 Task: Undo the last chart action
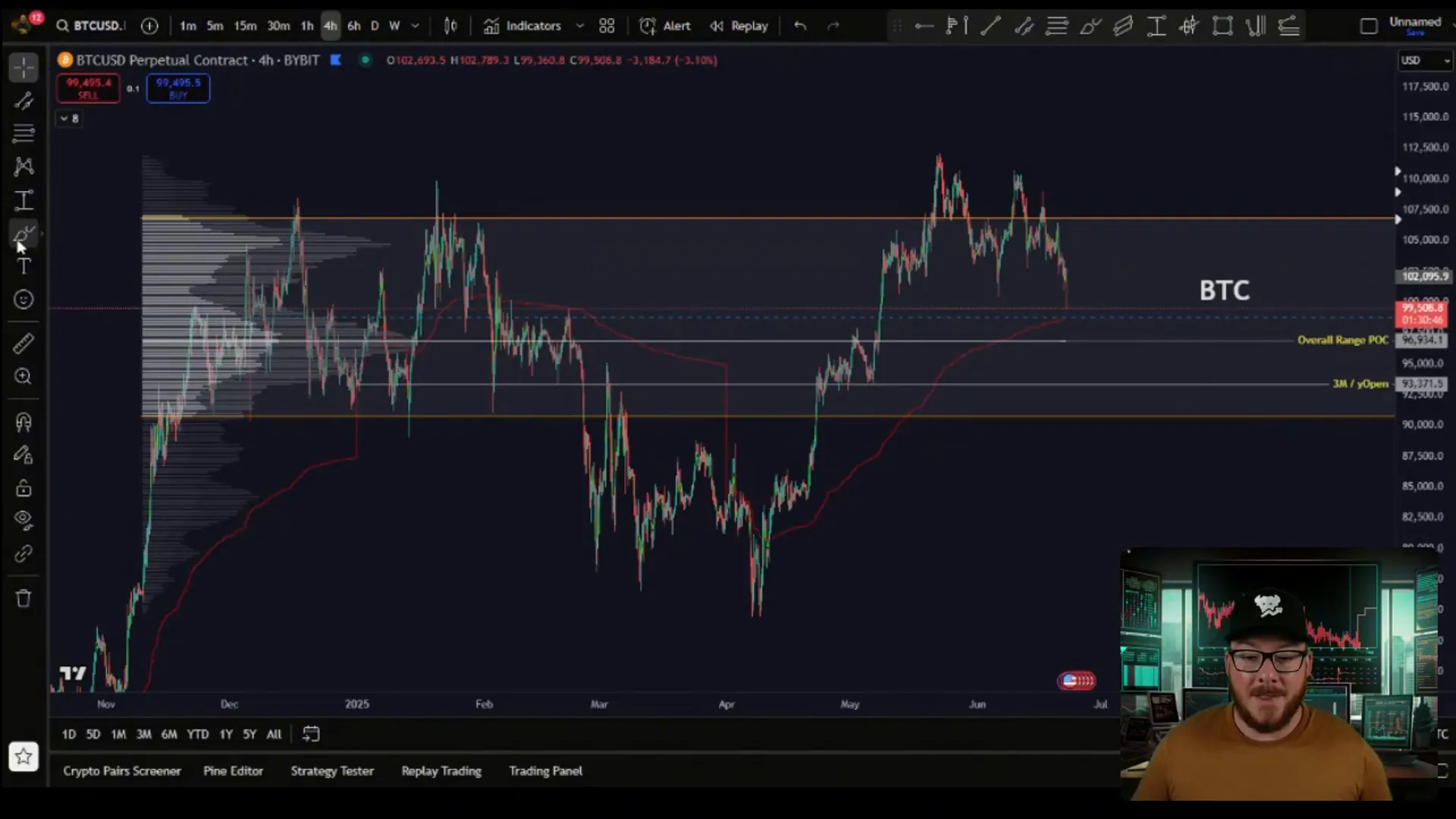tap(800, 26)
